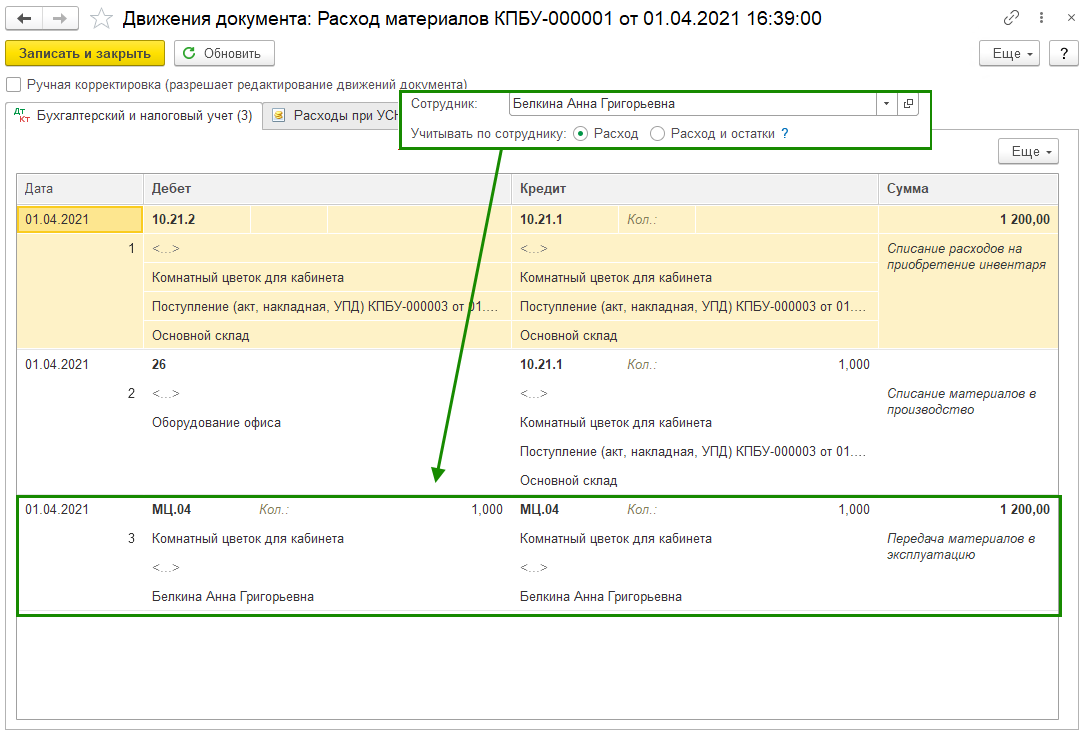The height and width of the screenshot is (733, 1080).
Task: Select the Расход и остатки radio option
Action: (x=657, y=133)
